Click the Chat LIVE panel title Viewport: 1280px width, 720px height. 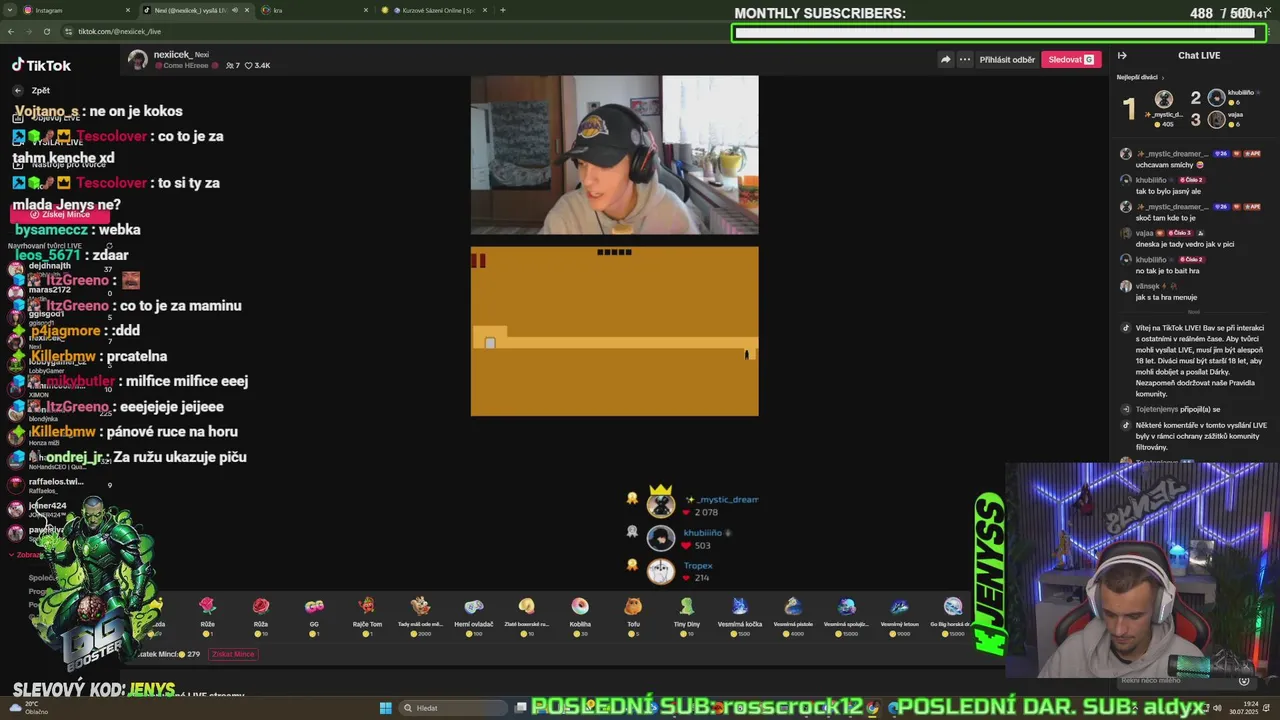[1199, 55]
